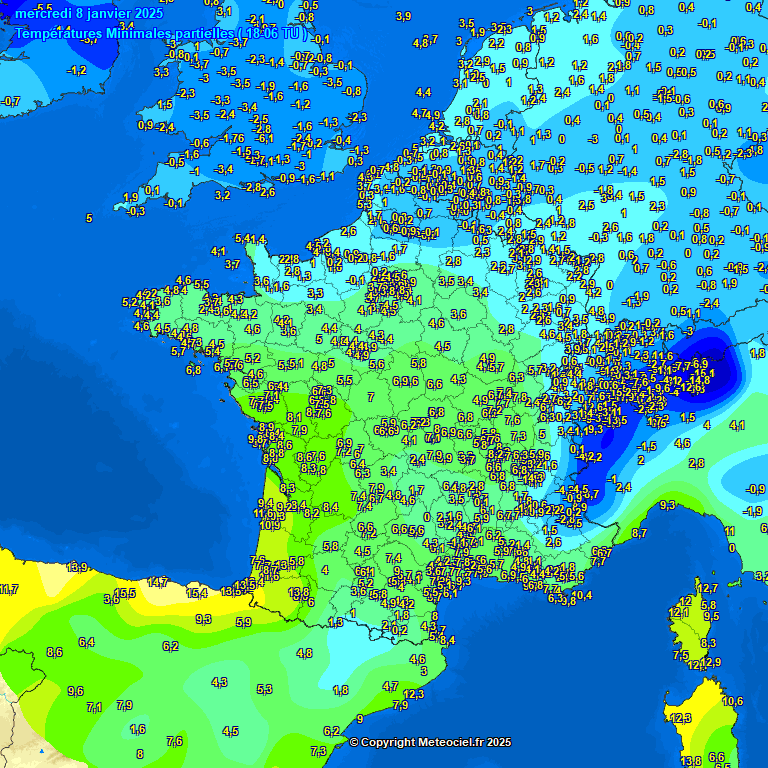This screenshot has height=768, width=768.
Task: Click the 11 value on the Italian coast
Action: click(x=730, y=531)
